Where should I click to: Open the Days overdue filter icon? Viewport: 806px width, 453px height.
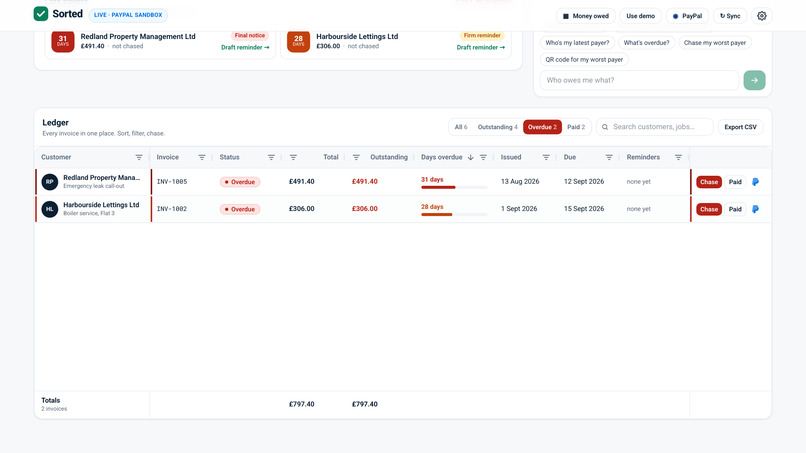click(x=483, y=157)
